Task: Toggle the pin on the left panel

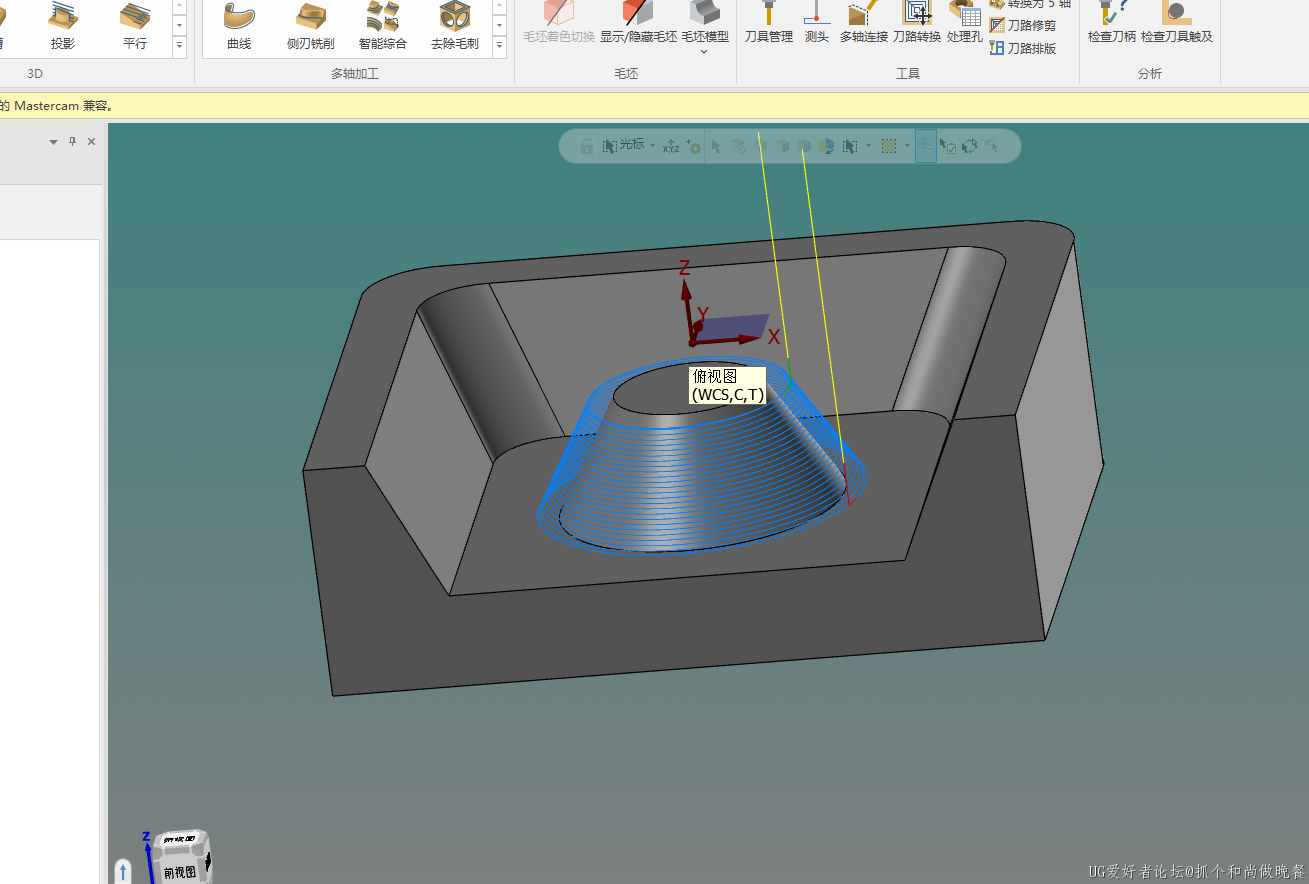Action: click(x=72, y=142)
